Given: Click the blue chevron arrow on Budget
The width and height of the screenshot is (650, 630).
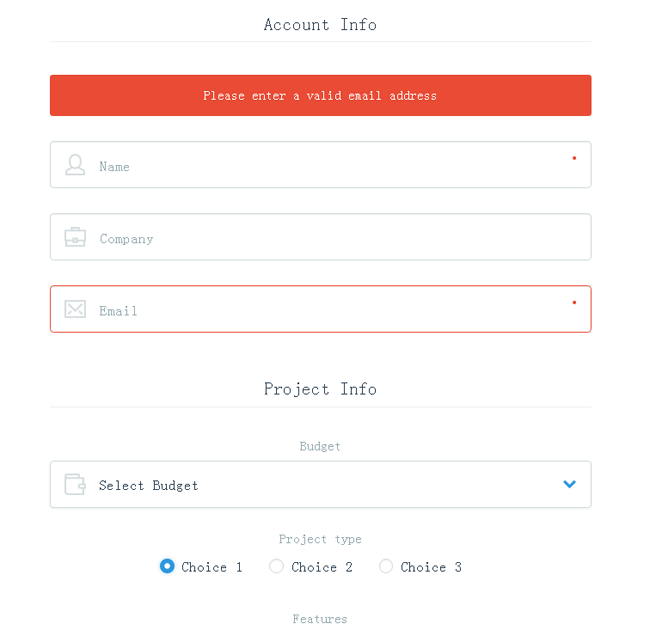Looking at the screenshot, I should point(569,485).
